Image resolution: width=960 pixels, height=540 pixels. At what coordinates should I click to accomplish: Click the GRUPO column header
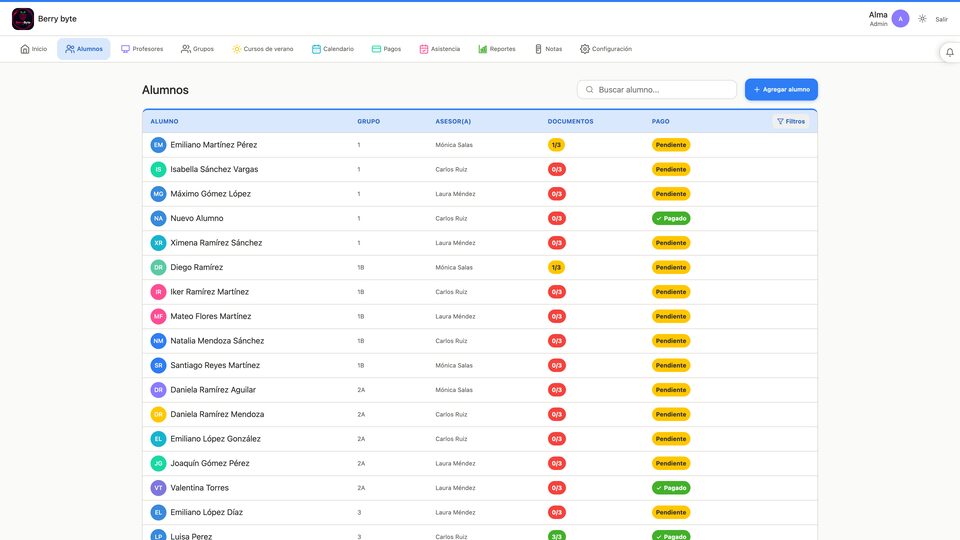pyautogui.click(x=369, y=121)
